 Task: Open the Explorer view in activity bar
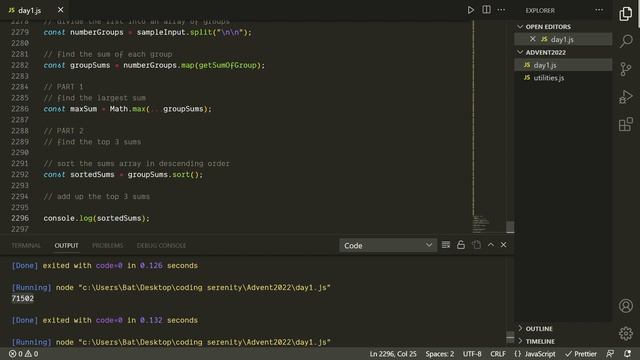click(626, 14)
